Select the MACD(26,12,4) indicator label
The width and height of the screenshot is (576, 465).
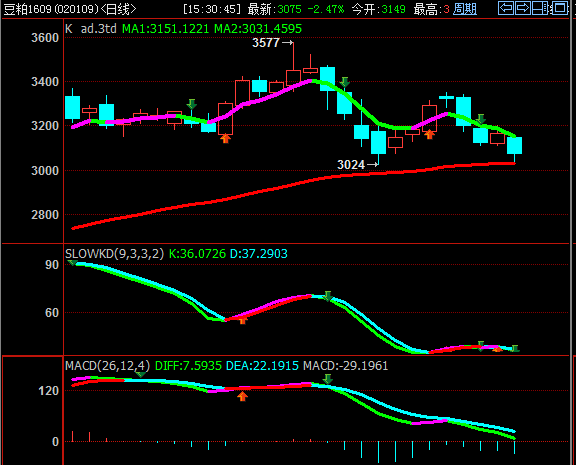[108, 366]
